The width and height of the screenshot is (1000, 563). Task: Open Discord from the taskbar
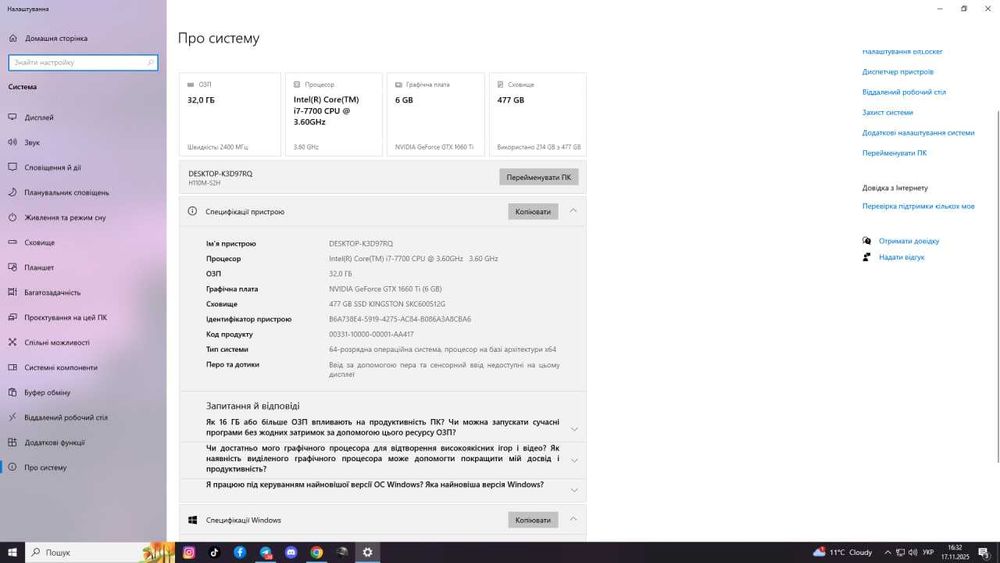(x=291, y=552)
